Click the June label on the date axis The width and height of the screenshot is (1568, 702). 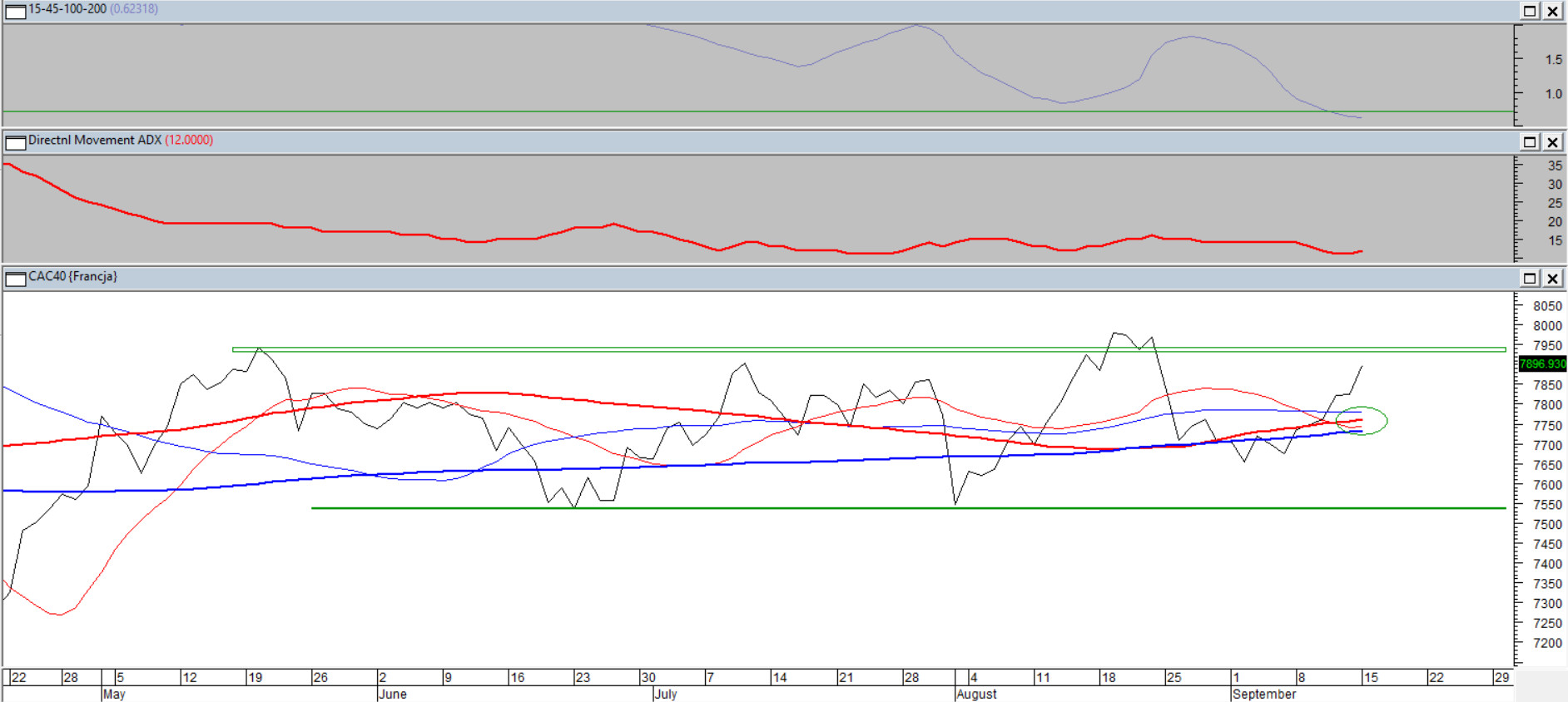pyautogui.click(x=392, y=694)
